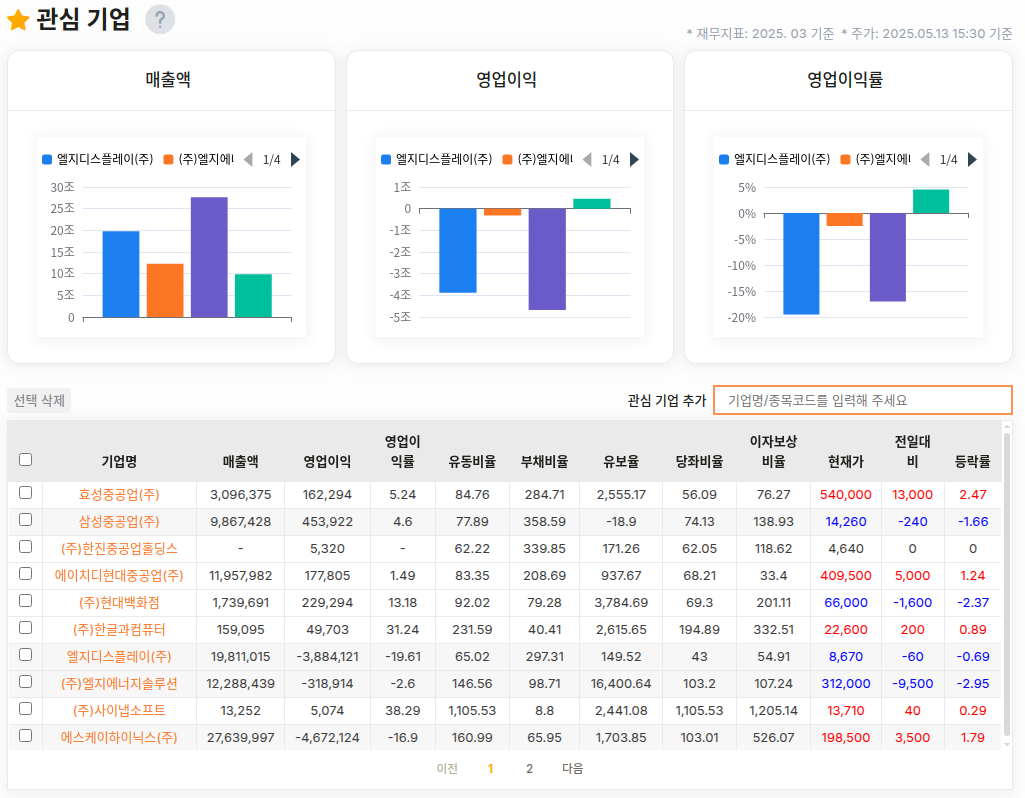Check the box for 엘지디스플레이(주)
Image resolution: width=1025 pixels, height=798 pixels.
25,655
